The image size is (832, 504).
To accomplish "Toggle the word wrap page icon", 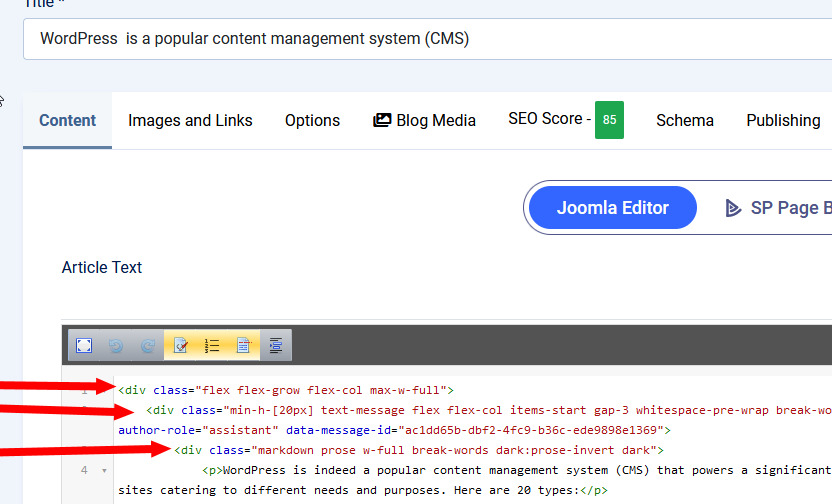I will pos(243,345).
